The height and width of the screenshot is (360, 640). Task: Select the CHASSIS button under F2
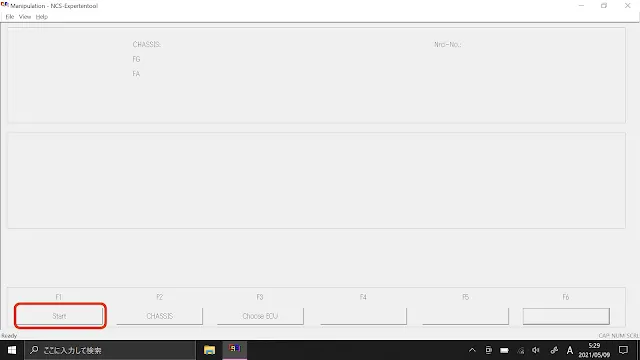click(160, 316)
